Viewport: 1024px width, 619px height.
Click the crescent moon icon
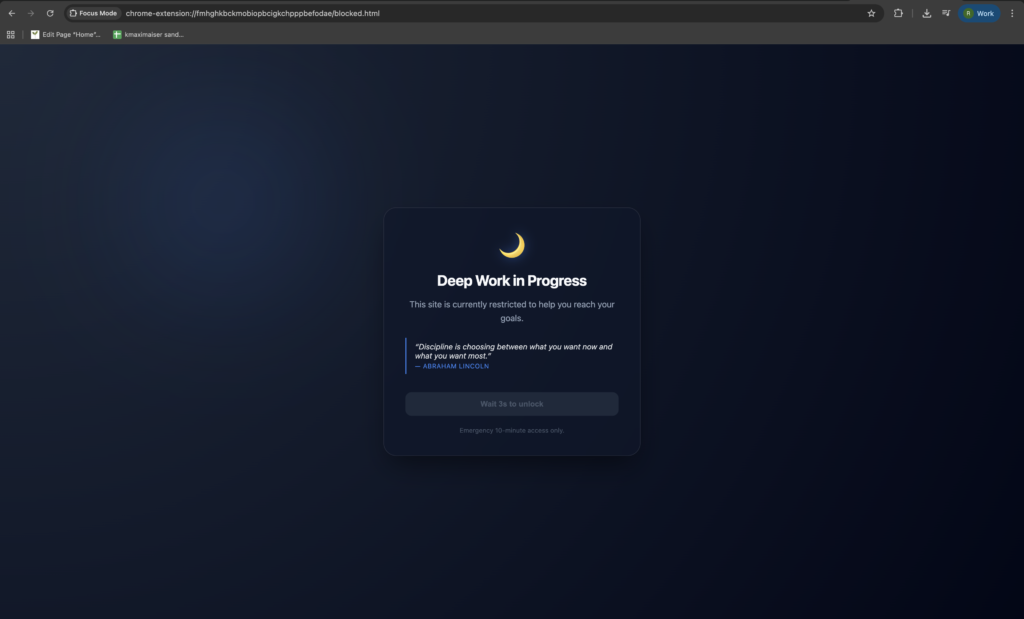coord(512,245)
